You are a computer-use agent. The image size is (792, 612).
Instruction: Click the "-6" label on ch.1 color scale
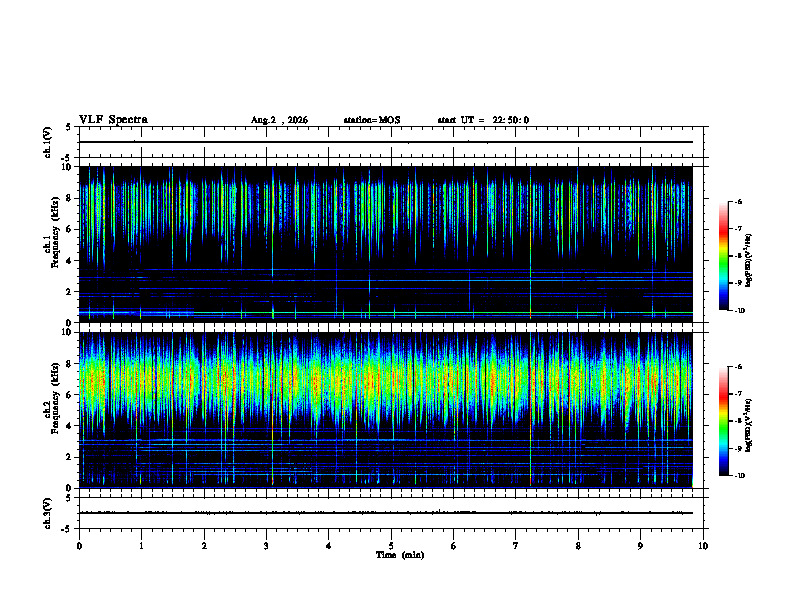coord(738,202)
